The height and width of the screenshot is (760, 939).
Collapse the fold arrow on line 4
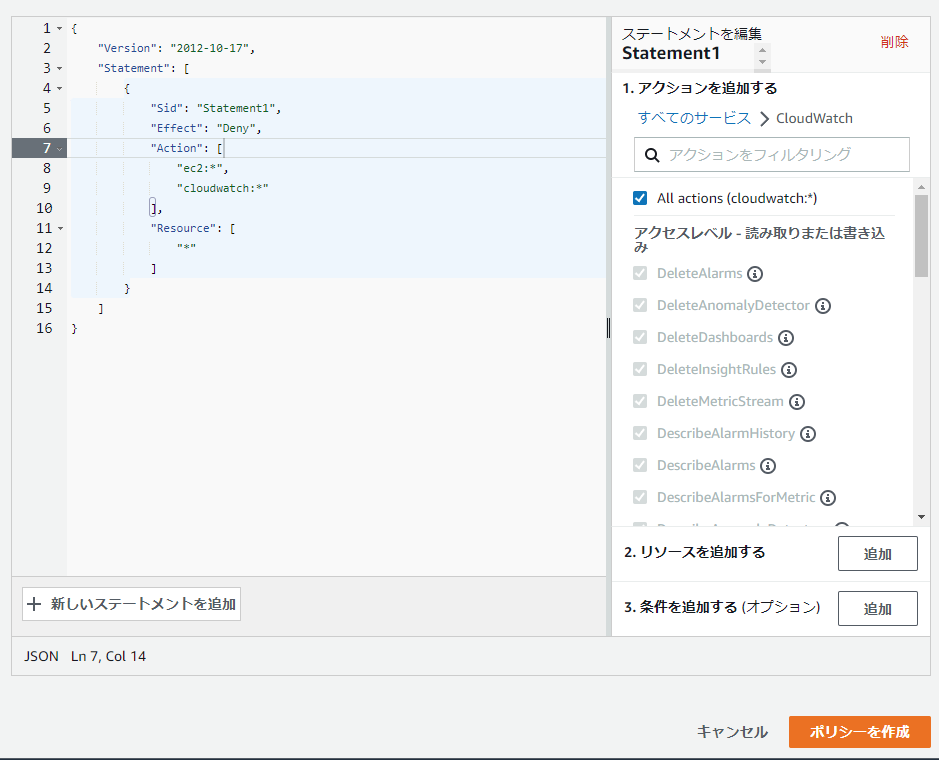point(59,89)
